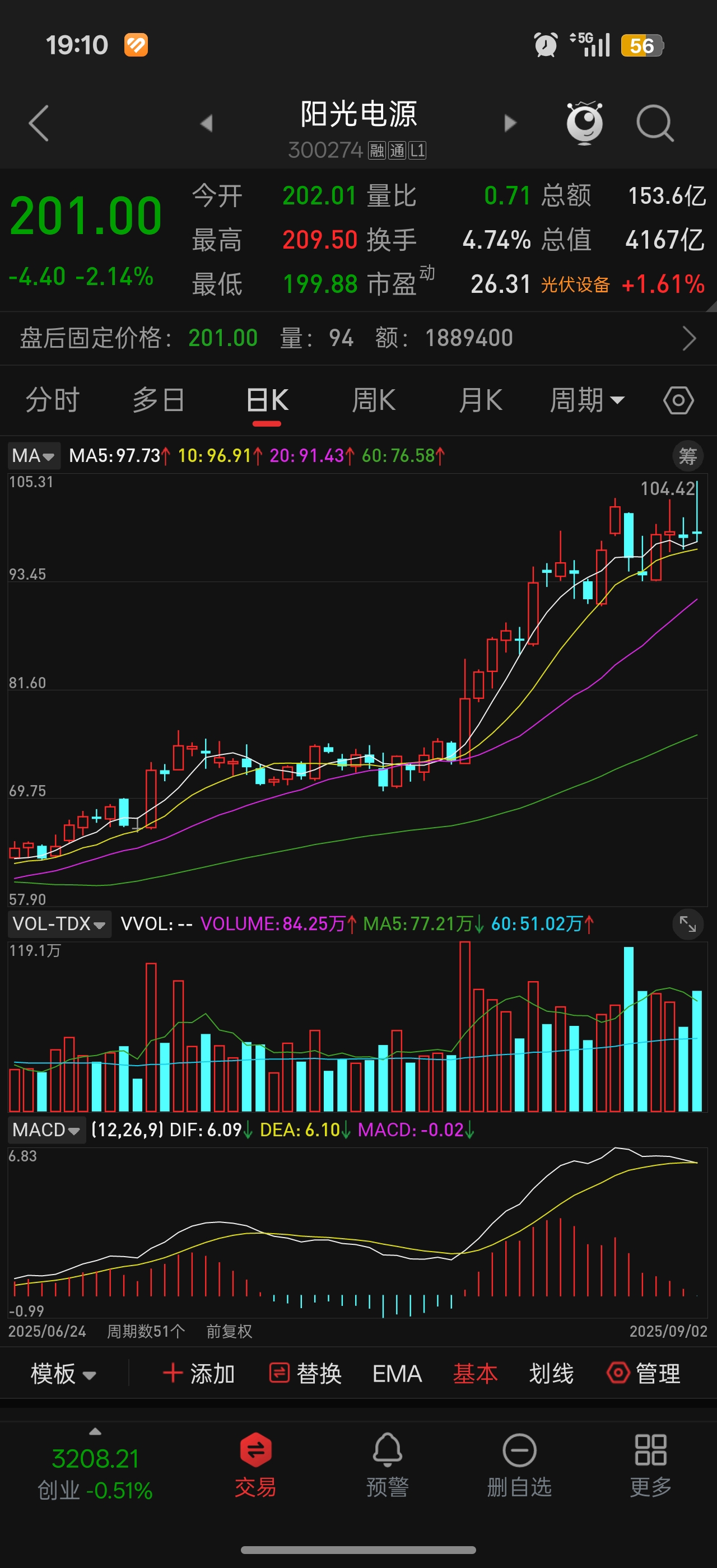
Task: Go back with the left chevron
Action: click(38, 123)
